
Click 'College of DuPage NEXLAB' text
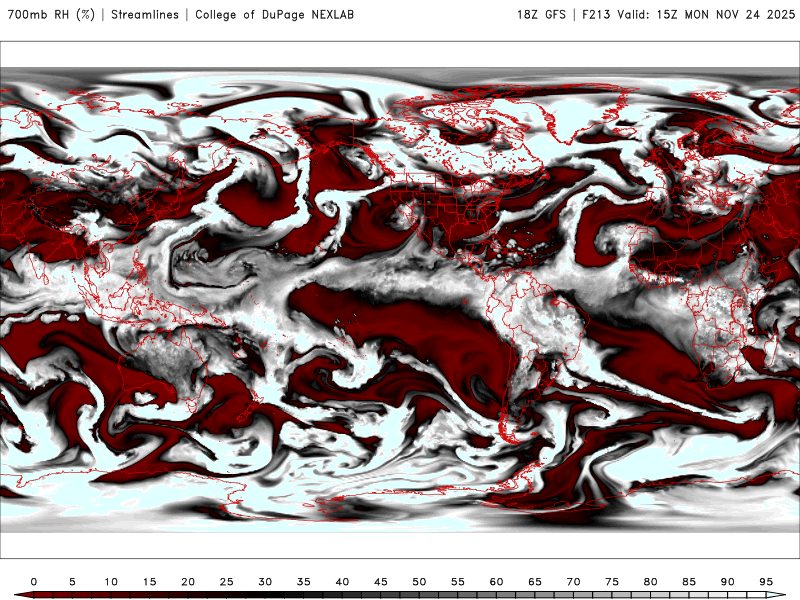click(x=274, y=14)
